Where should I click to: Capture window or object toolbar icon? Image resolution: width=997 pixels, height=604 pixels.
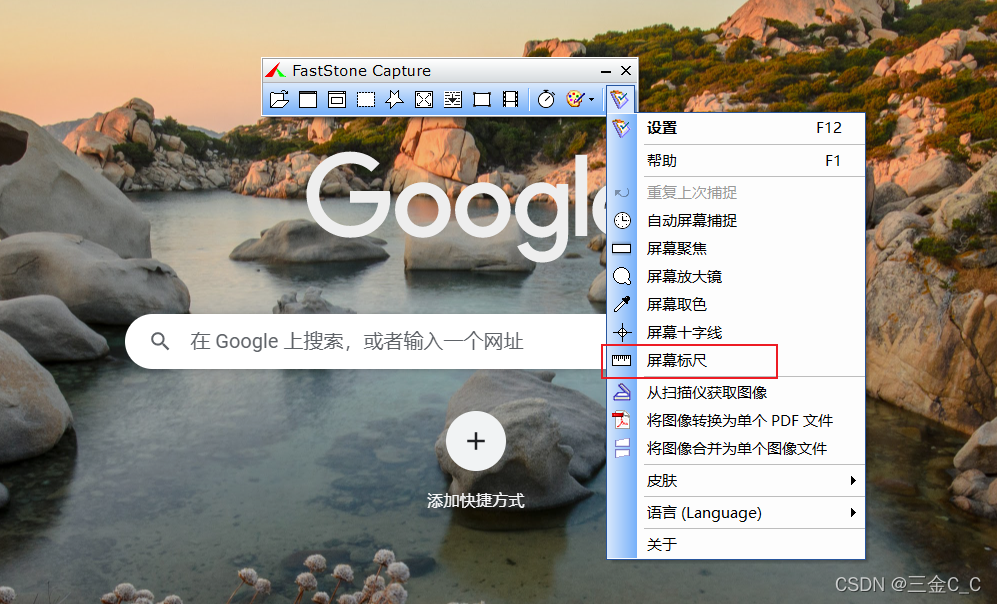pos(337,99)
